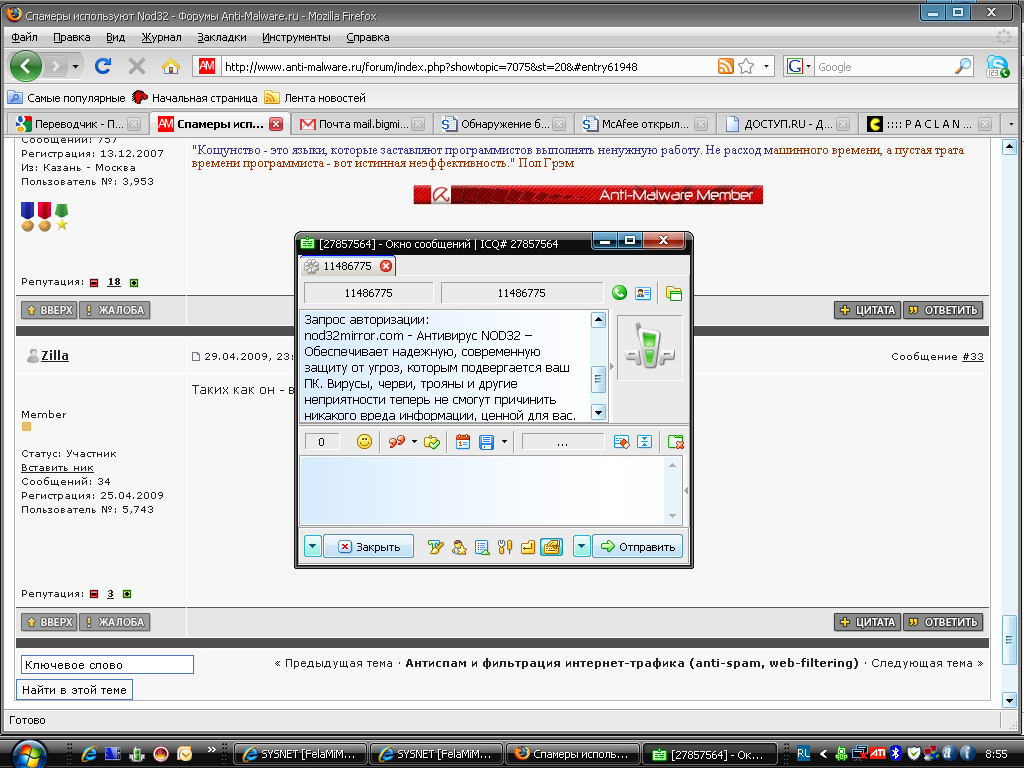This screenshot has width=1024, height=768.
Task: Click ОТВЕТИТЬ button on message #33
Action: coord(943,622)
